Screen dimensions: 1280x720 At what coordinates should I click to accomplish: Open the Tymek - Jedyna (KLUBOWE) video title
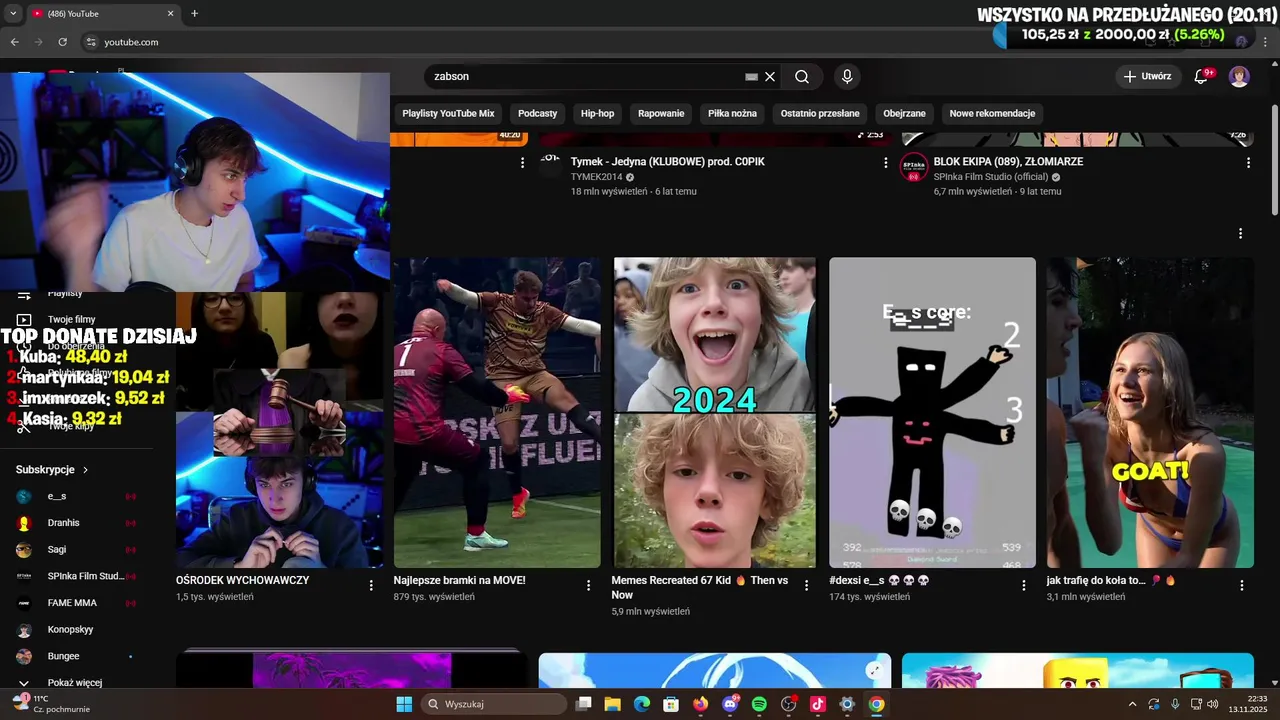point(668,161)
